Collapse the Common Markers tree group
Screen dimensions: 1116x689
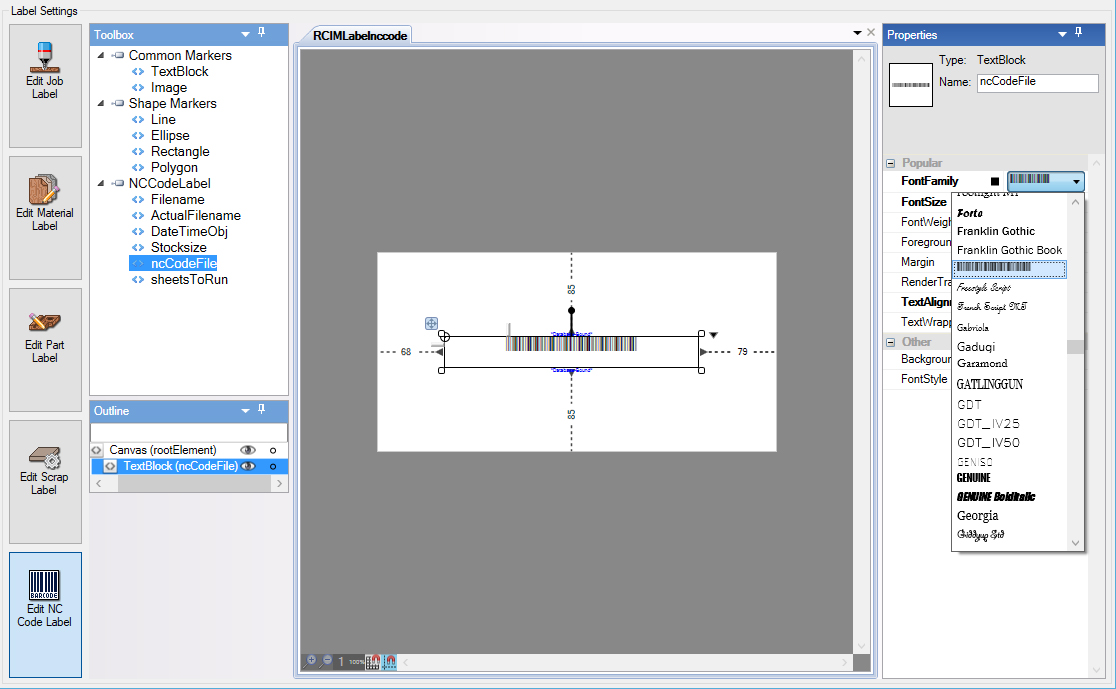coord(101,56)
